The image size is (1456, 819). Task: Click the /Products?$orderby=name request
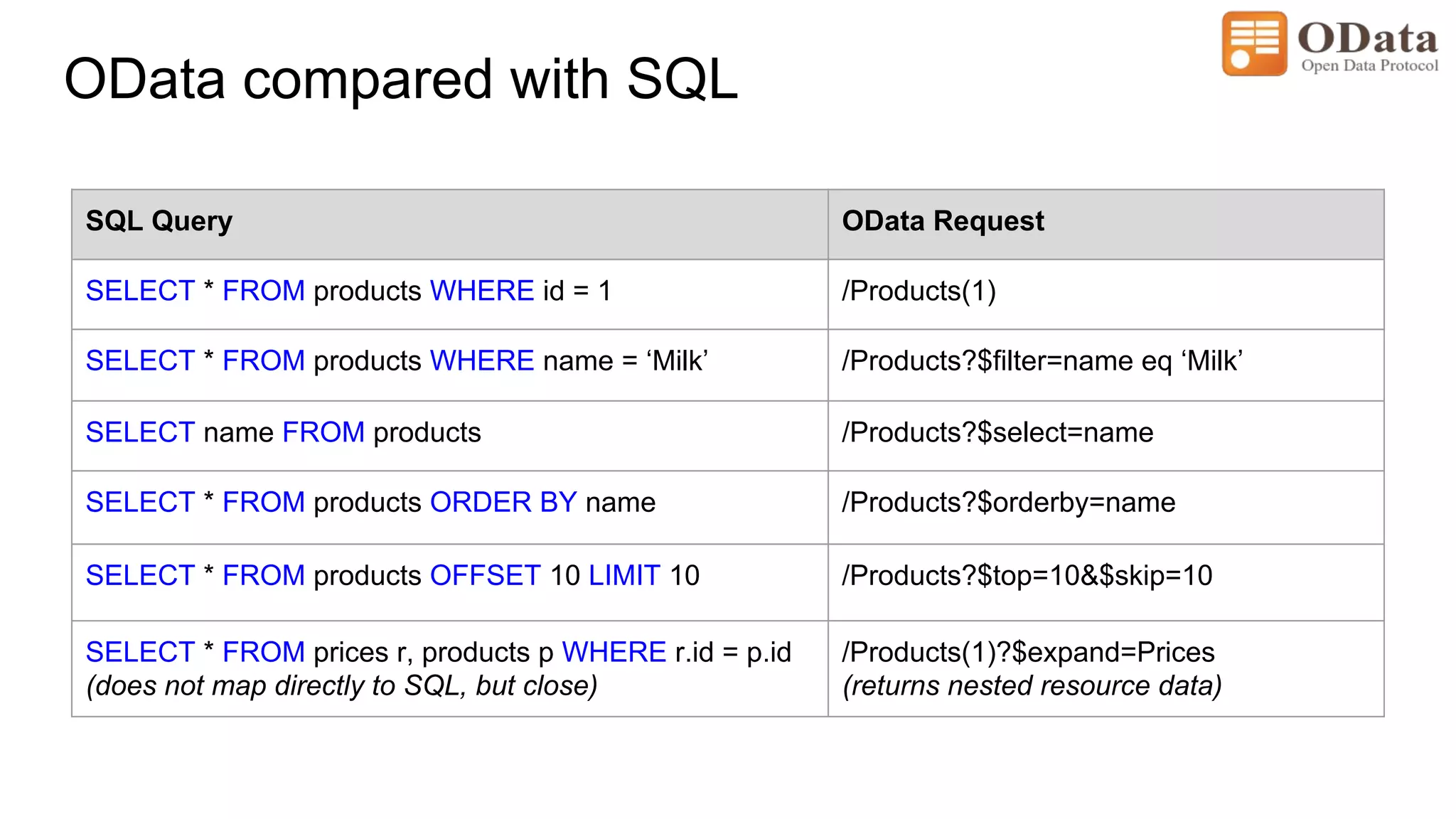click(x=1009, y=503)
